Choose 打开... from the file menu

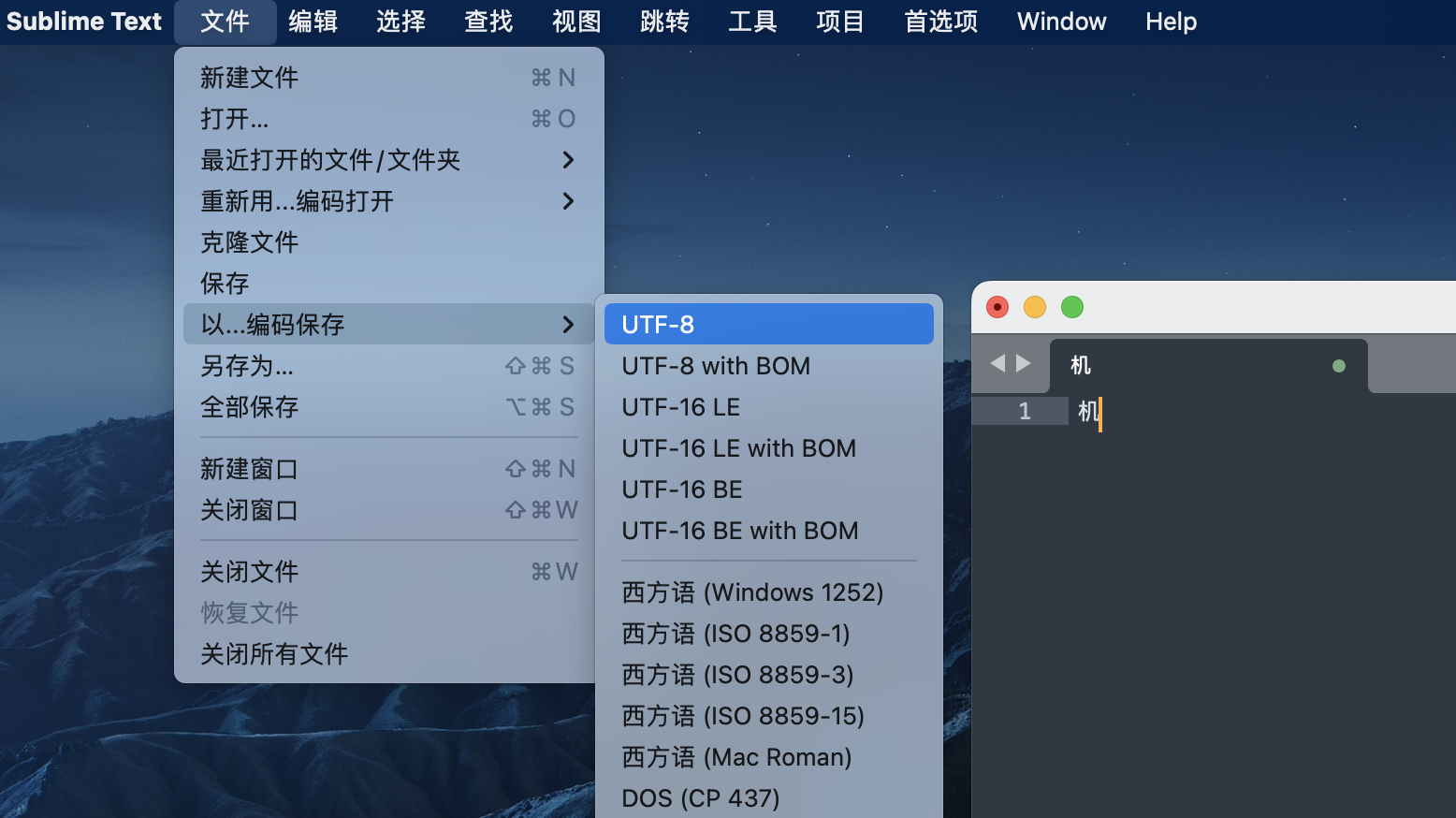click(388, 119)
